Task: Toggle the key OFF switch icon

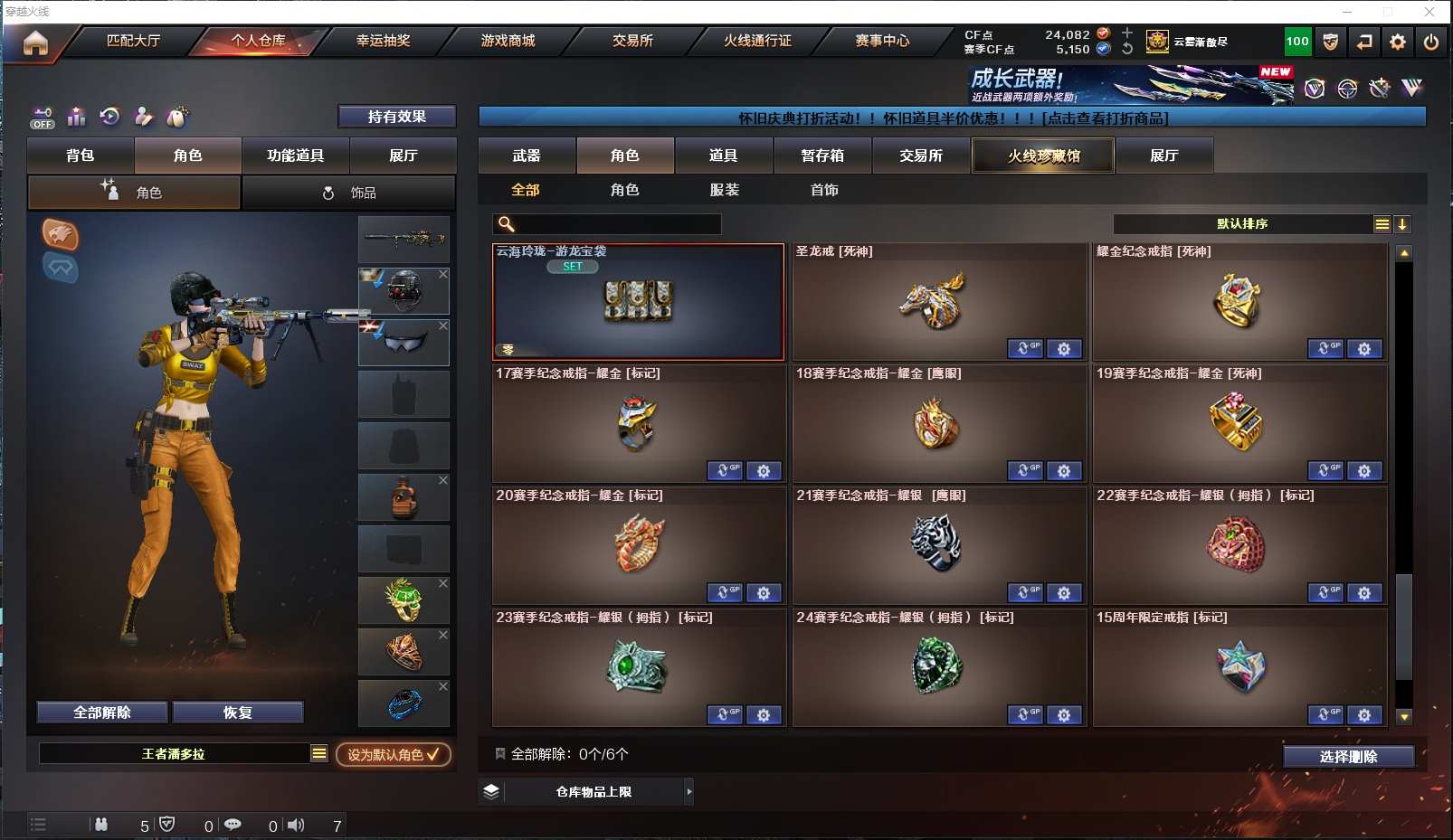Action: coord(43,117)
